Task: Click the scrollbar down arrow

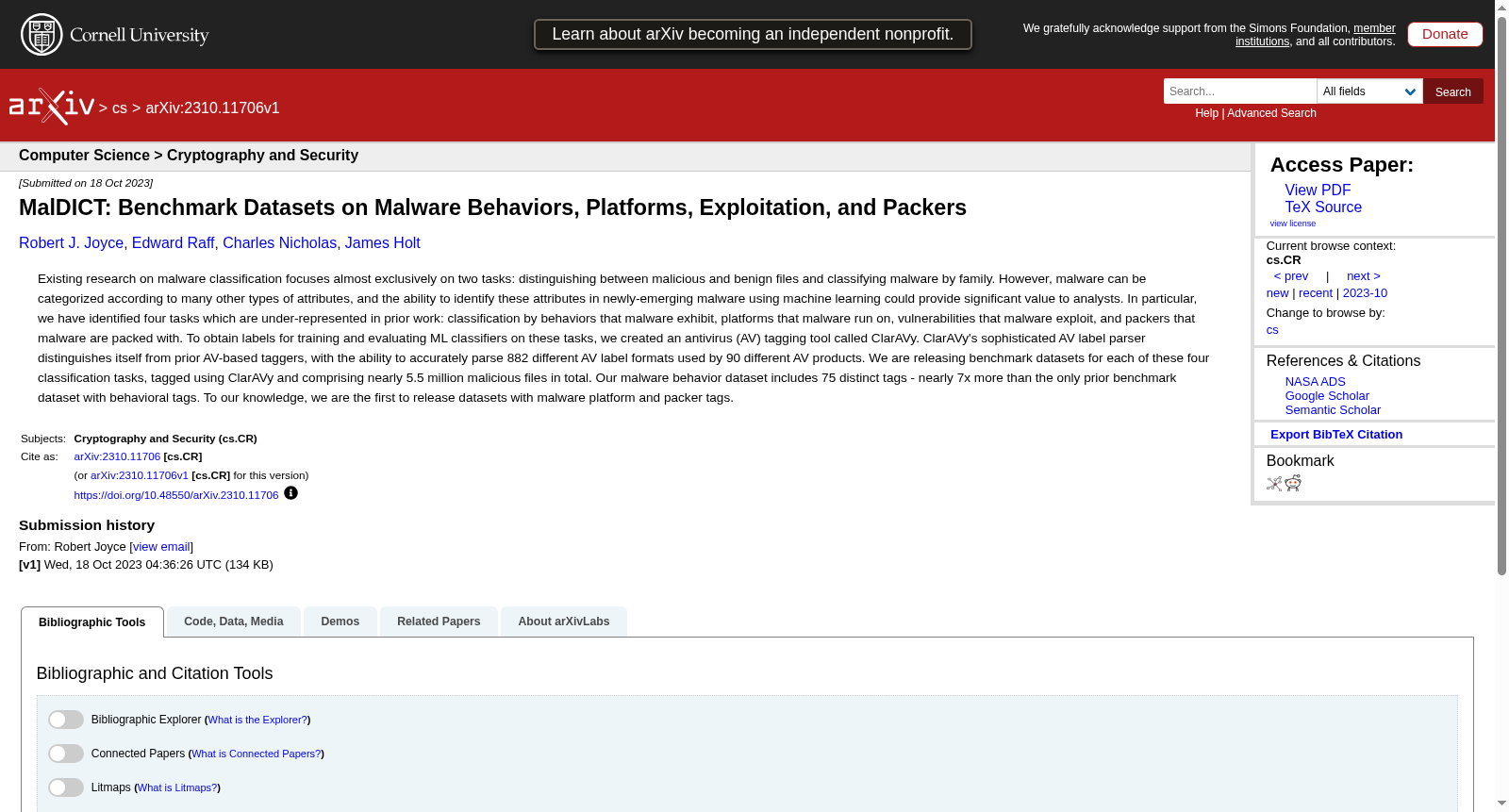Action: pyautogui.click(x=1501, y=804)
